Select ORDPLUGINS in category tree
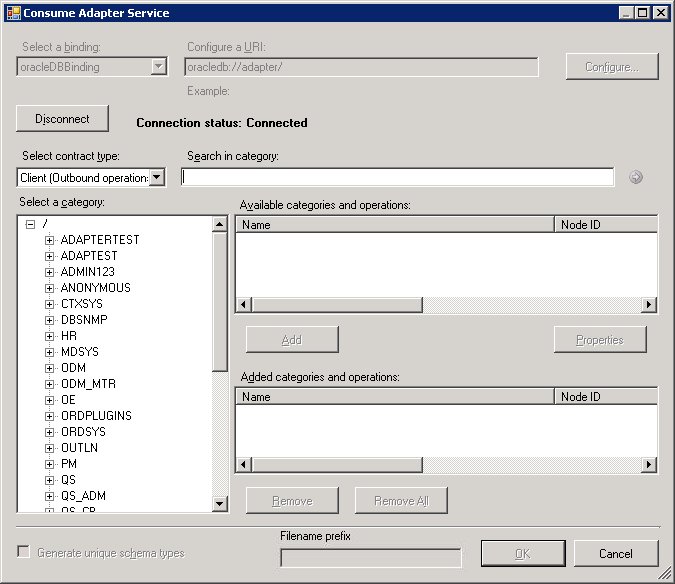This screenshot has height=584, width=675. tap(96, 416)
